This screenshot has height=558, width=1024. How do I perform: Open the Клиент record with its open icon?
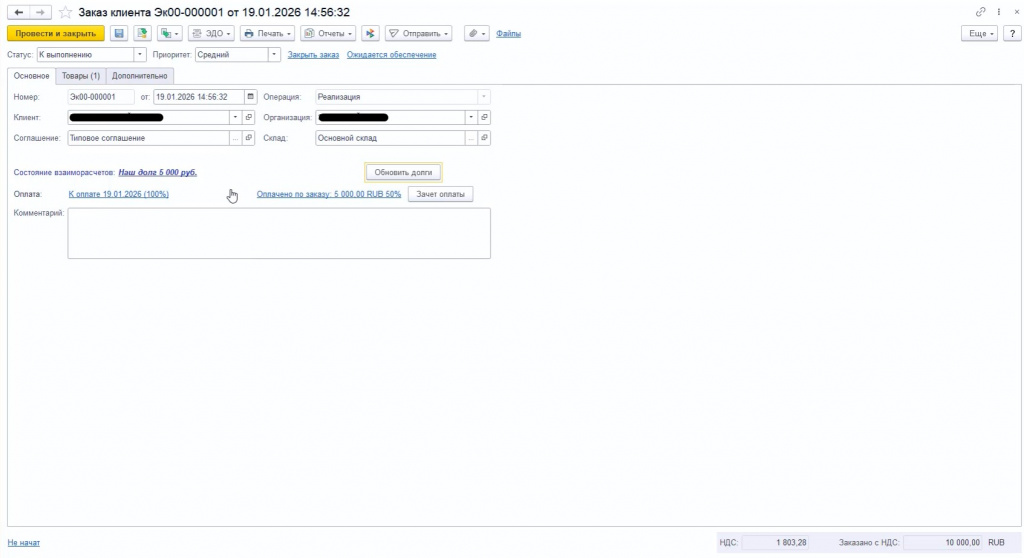[x=249, y=118]
